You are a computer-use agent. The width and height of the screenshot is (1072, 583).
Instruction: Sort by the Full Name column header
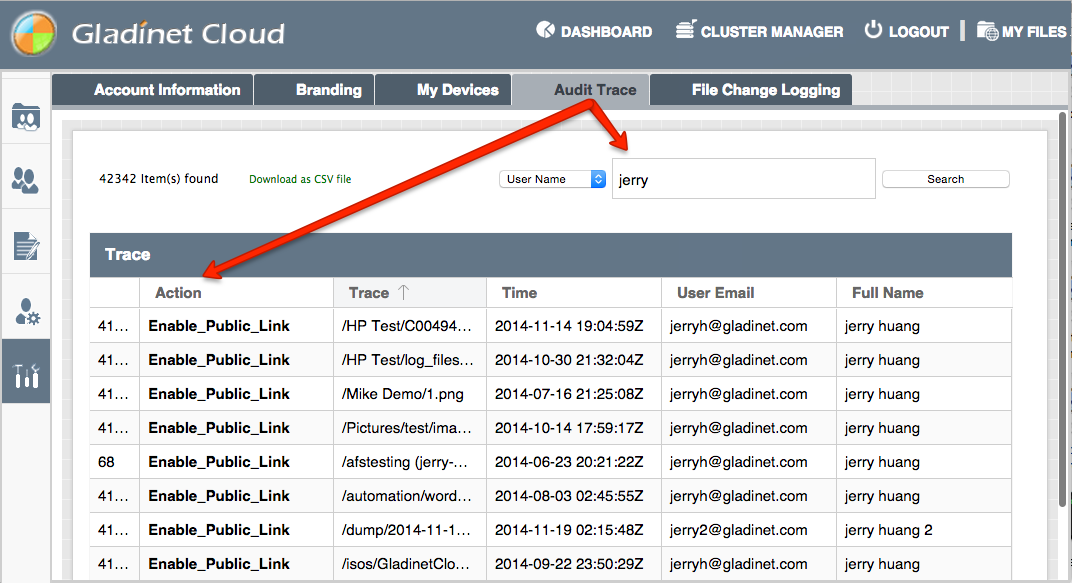point(924,293)
